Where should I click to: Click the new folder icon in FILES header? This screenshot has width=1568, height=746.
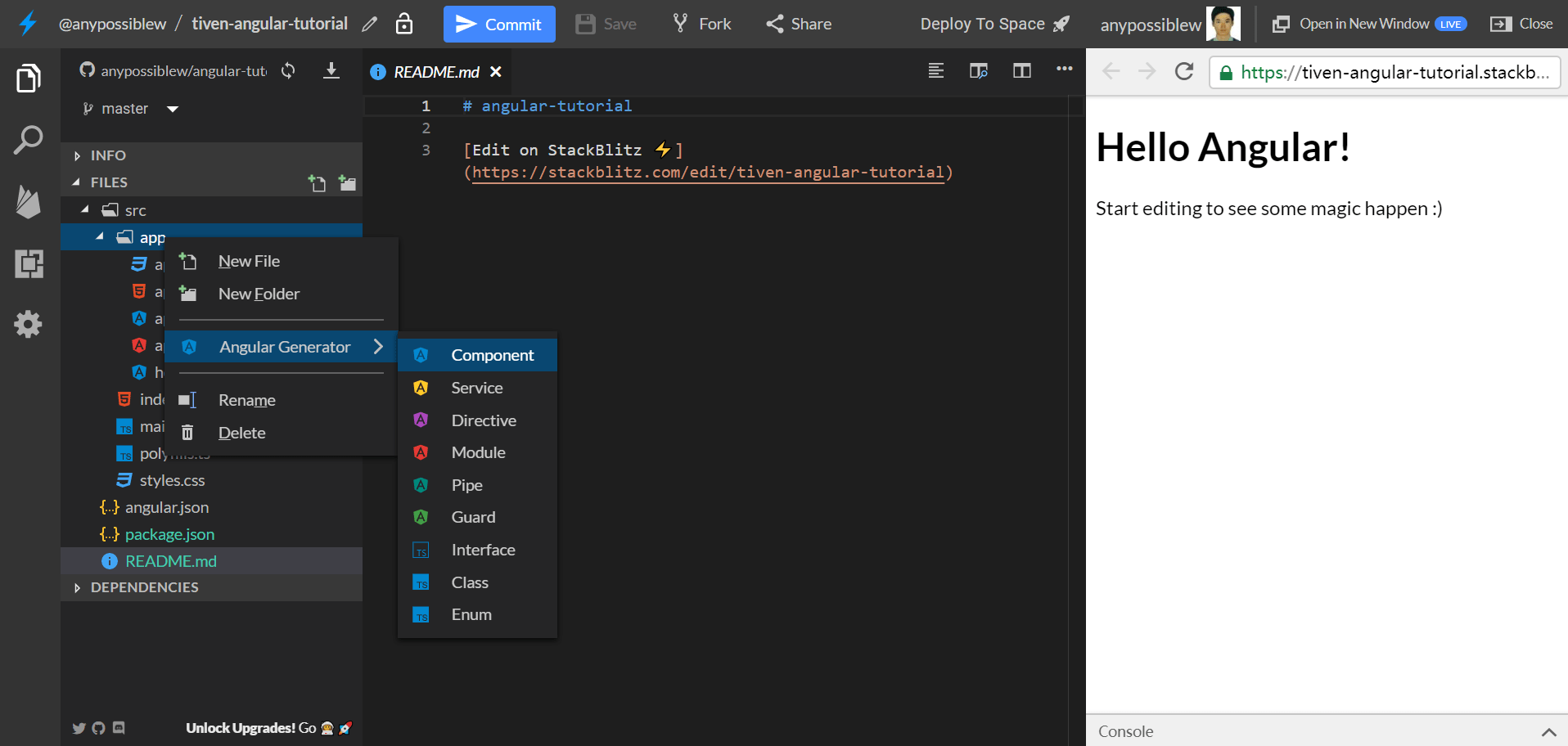tap(348, 182)
